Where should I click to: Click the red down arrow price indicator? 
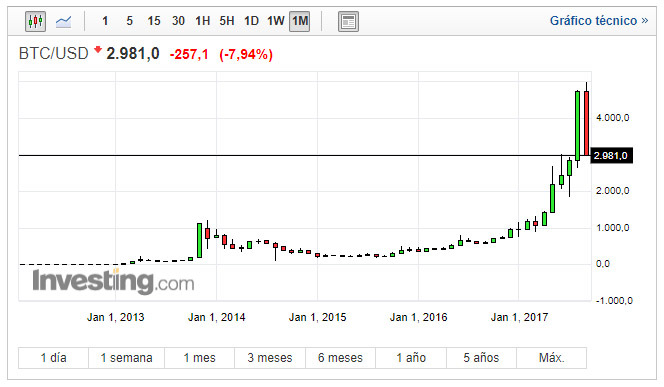(x=98, y=50)
